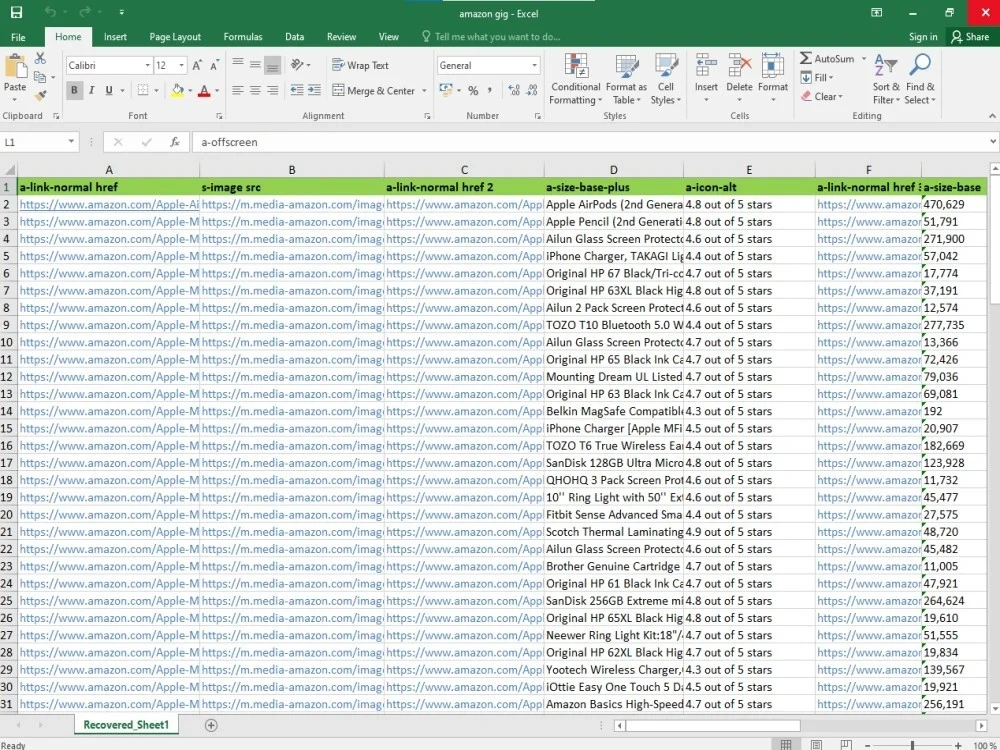Toggle Bold formatting
The image size is (1000, 750).
[x=74, y=91]
